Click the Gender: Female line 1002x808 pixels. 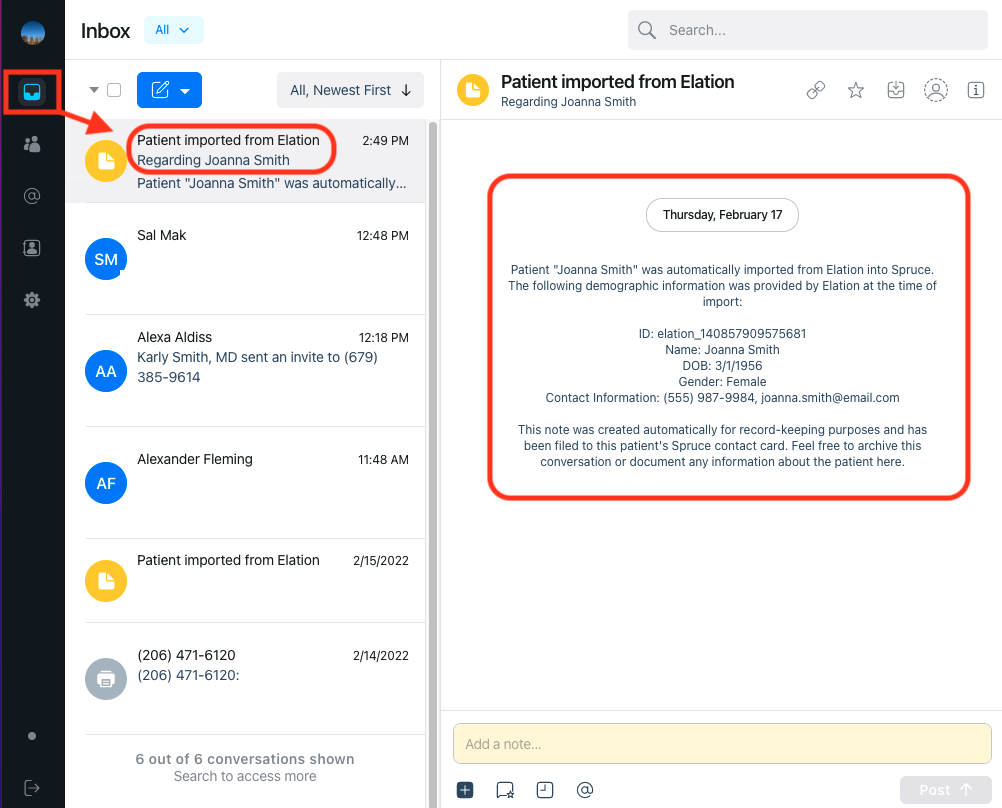[722, 382]
